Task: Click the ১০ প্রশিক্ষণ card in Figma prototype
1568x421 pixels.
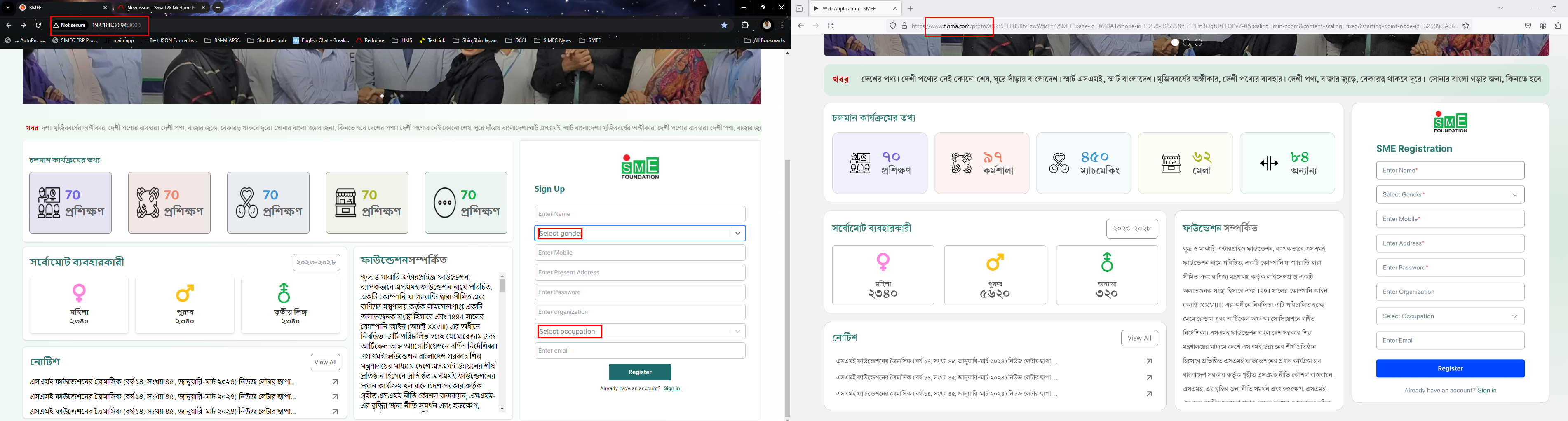Action: 880,163
